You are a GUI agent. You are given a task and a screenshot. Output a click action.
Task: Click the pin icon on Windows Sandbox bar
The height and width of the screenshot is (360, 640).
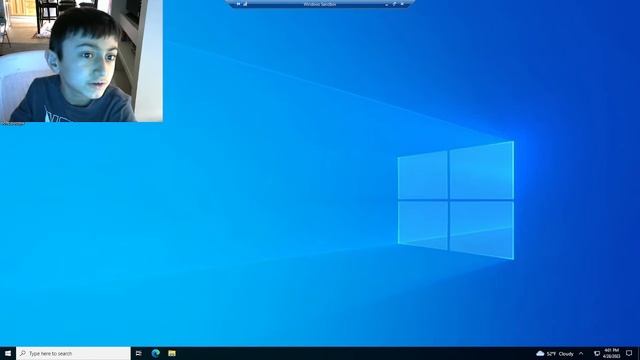click(x=238, y=4)
